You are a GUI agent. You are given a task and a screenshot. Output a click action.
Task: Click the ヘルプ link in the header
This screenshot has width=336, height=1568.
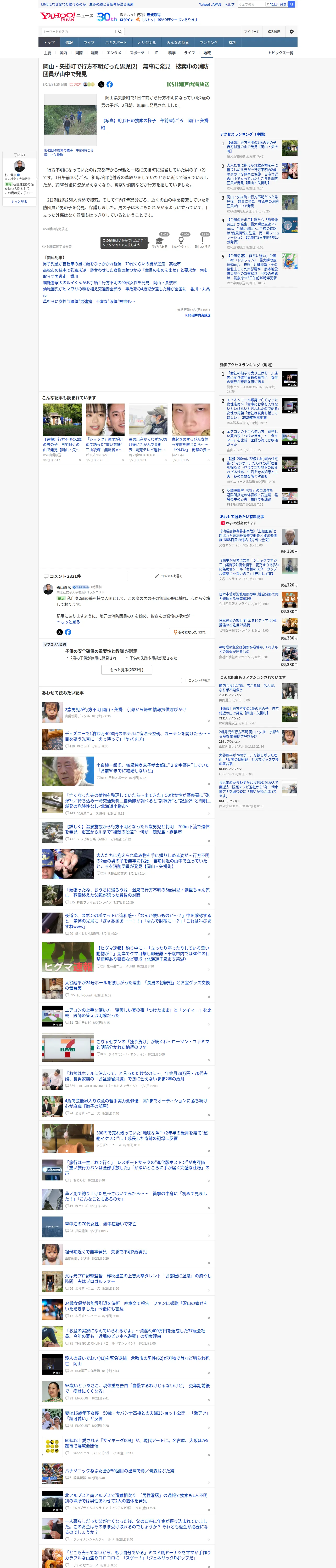click(229, 4)
